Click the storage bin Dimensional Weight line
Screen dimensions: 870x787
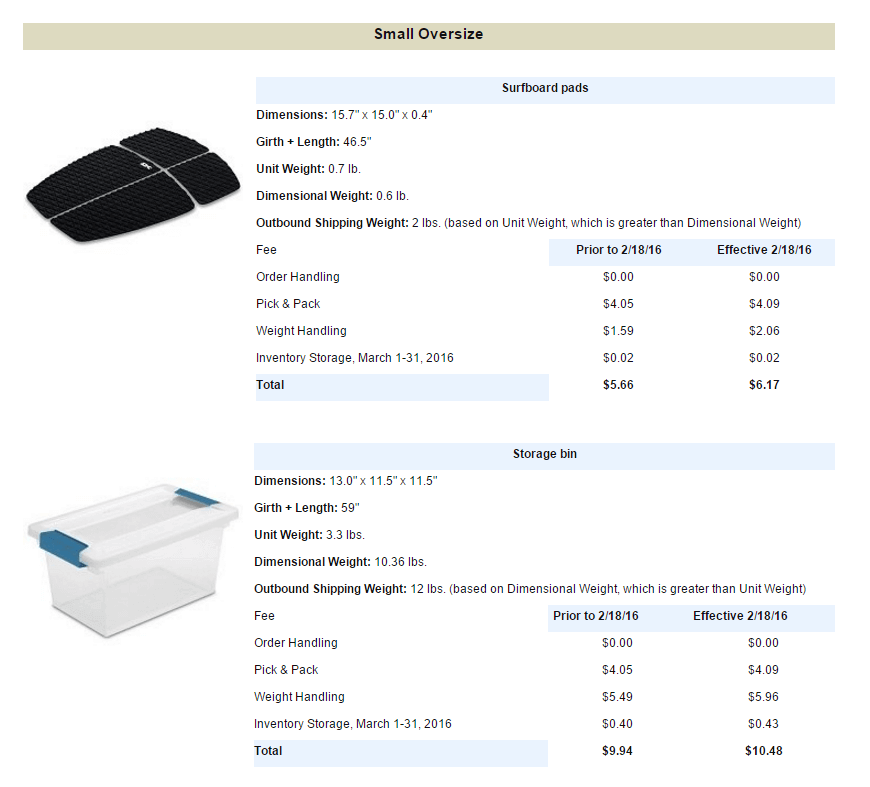click(340, 562)
